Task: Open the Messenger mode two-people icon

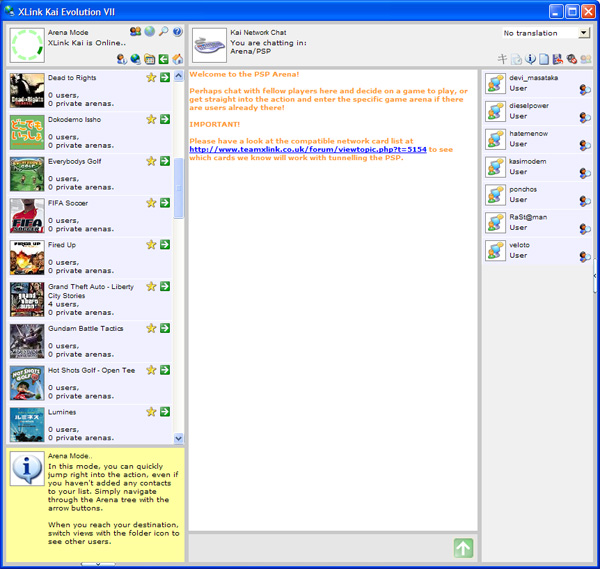Action: (x=135, y=31)
